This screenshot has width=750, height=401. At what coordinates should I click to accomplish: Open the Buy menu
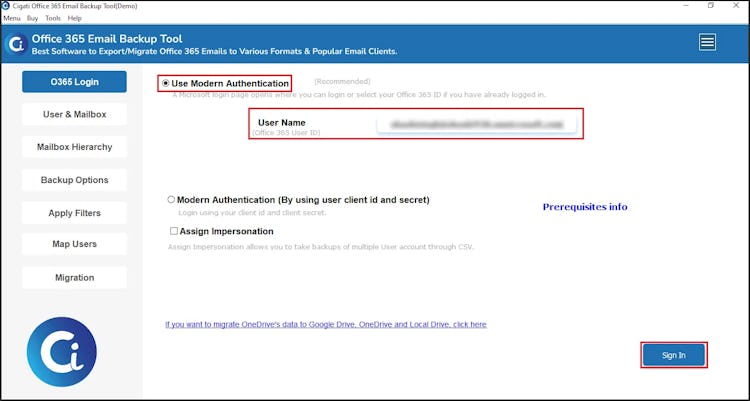pyautogui.click(x=33, y=18)
